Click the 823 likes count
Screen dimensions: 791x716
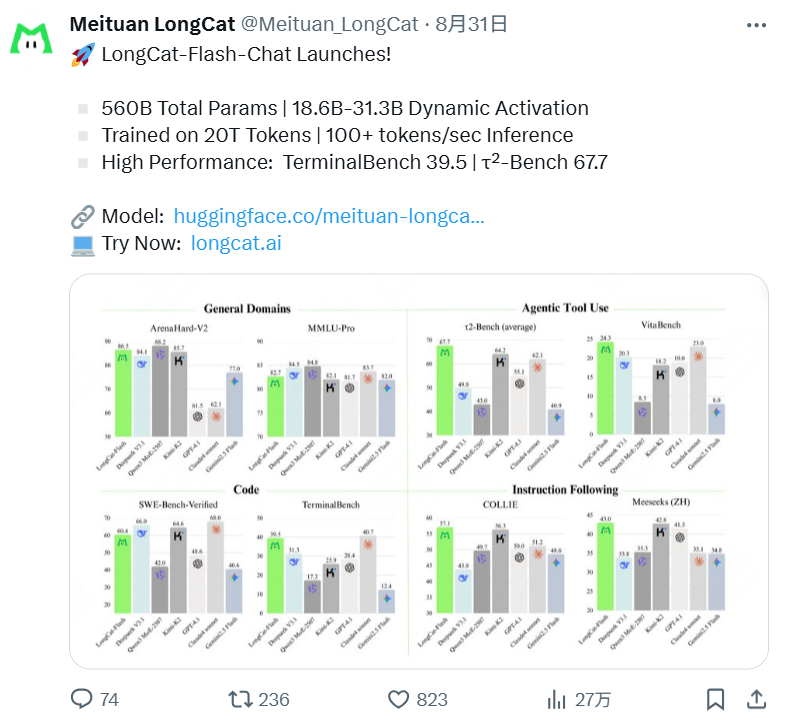432,700
